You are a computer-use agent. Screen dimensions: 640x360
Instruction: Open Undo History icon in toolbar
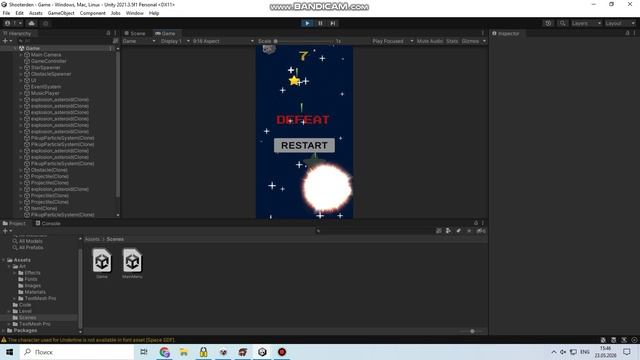pyautogui.click(x=548, y=23)
